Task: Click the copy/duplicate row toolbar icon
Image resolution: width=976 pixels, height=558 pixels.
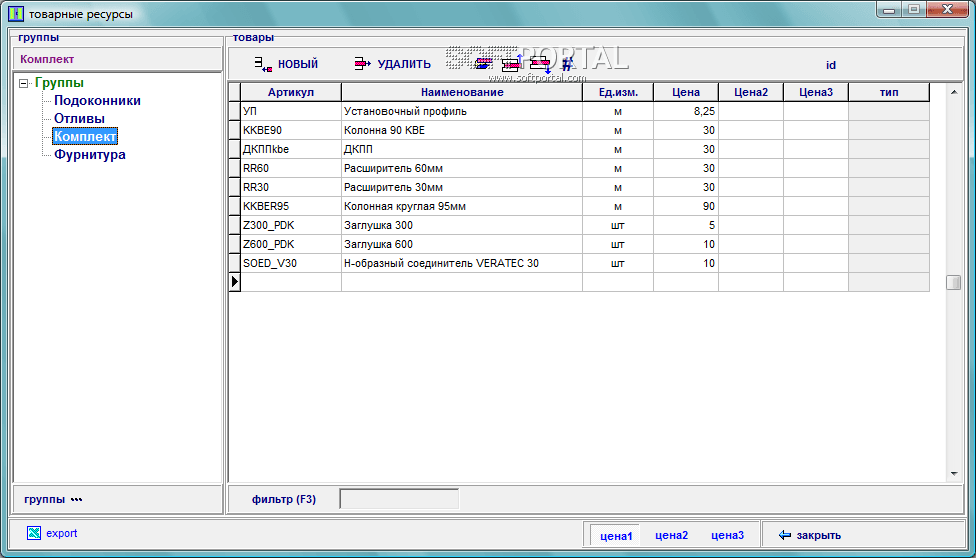Action: (483, 64)
